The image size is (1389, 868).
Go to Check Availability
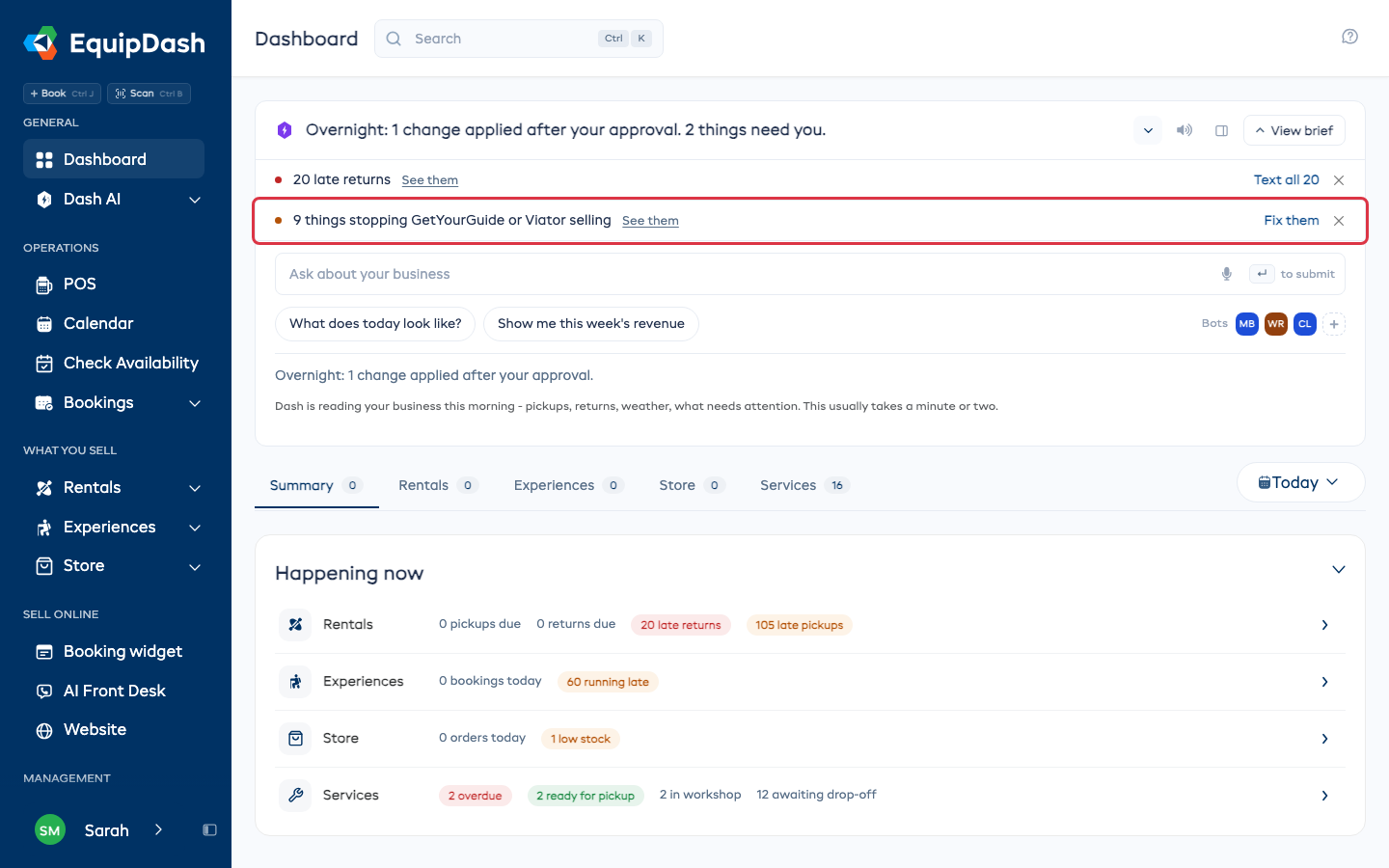[x=114, y=364]
